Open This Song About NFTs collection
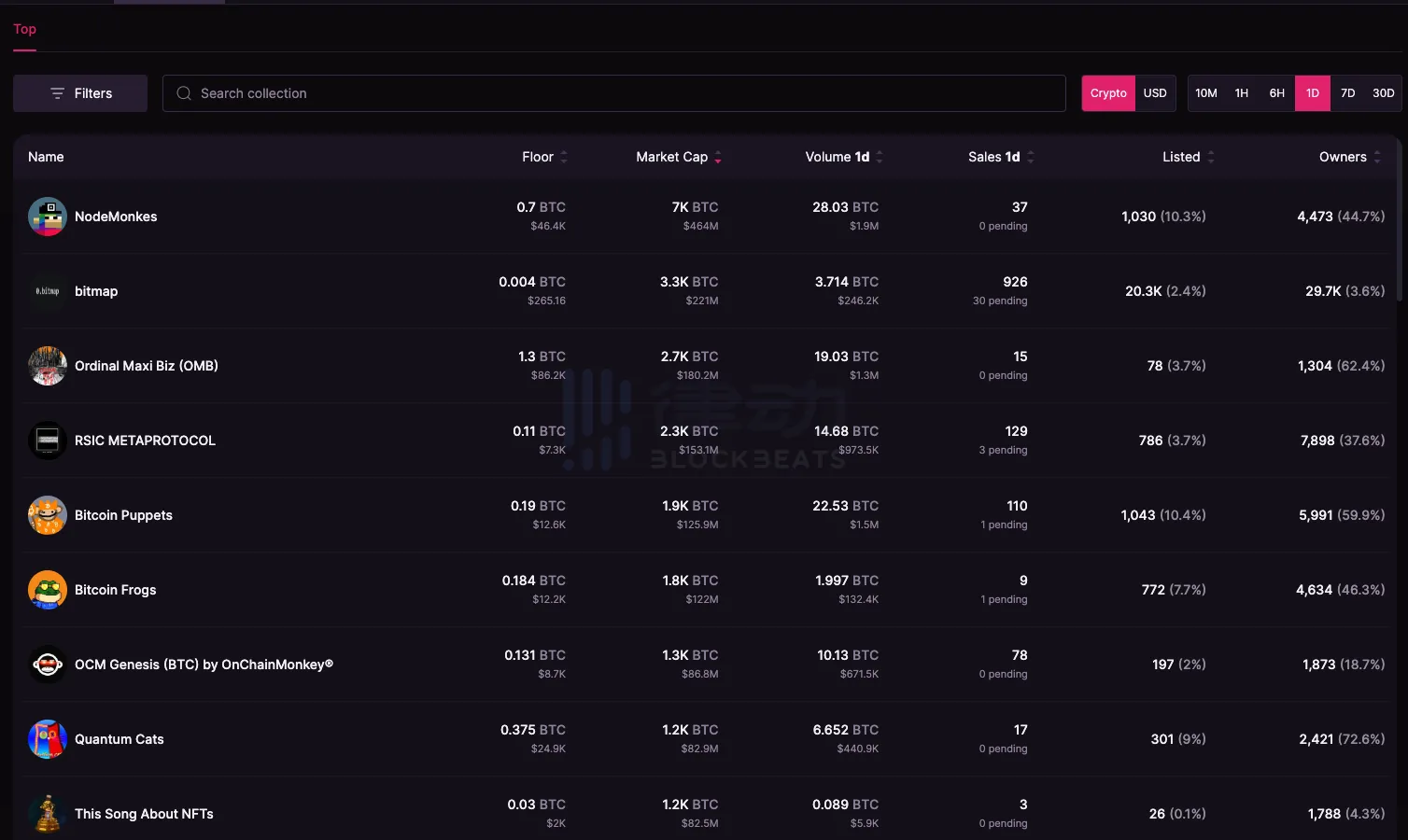This screenshot has width=1408, height=840. (x=144, y=814)
